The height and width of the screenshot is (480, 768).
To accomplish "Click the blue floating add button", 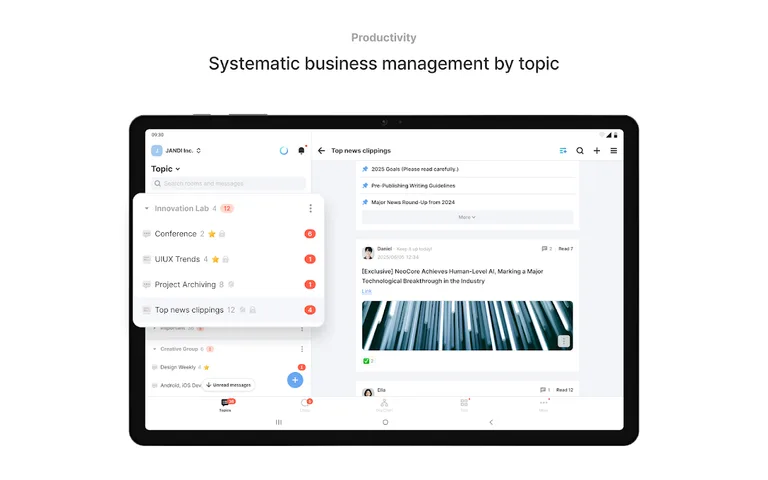I will 295,380.
